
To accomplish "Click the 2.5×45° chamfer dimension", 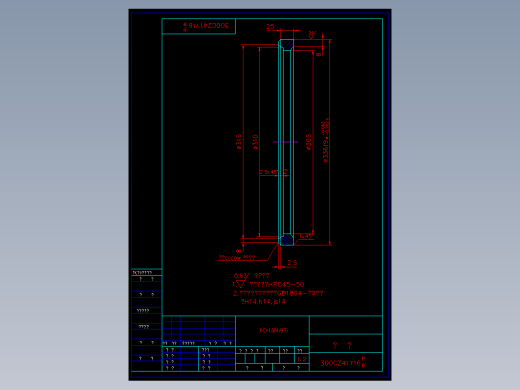I will click(x=269, y=172).
